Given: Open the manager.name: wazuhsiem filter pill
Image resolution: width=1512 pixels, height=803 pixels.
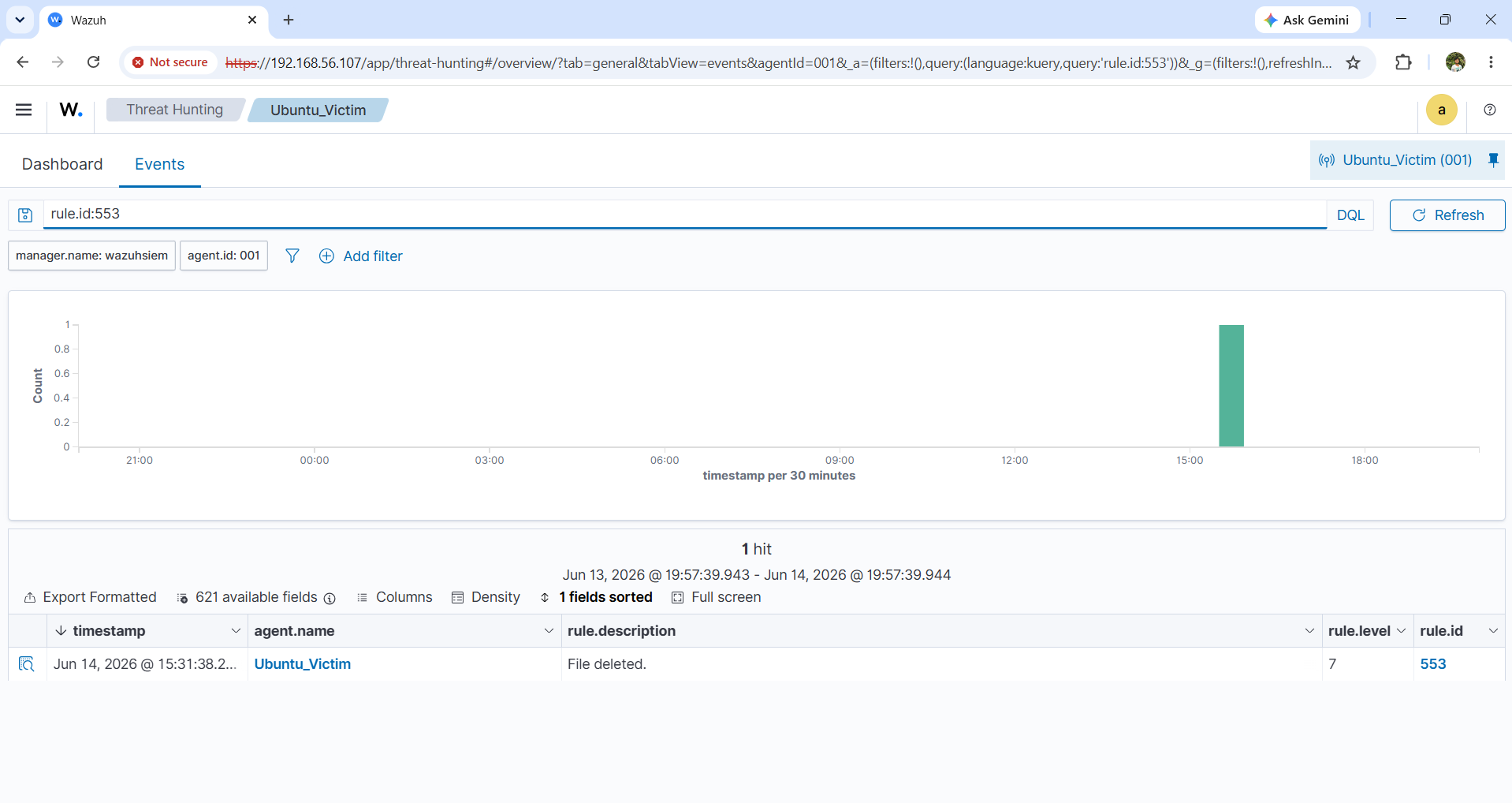Looking at the screenshot, I should tap(91, 256).
